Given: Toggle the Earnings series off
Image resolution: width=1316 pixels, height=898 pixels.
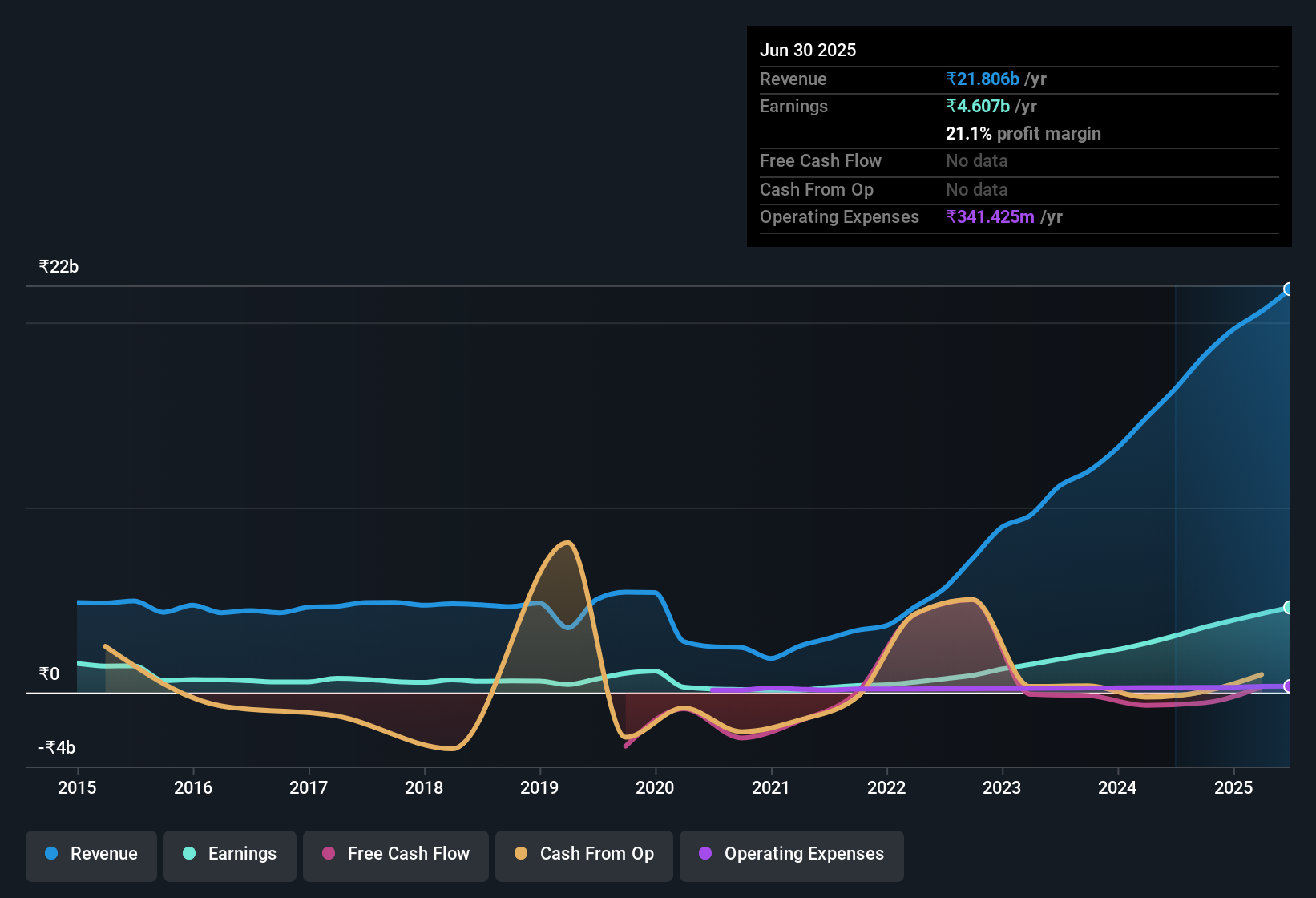Looking at the screenshot, I should [230, 854].
